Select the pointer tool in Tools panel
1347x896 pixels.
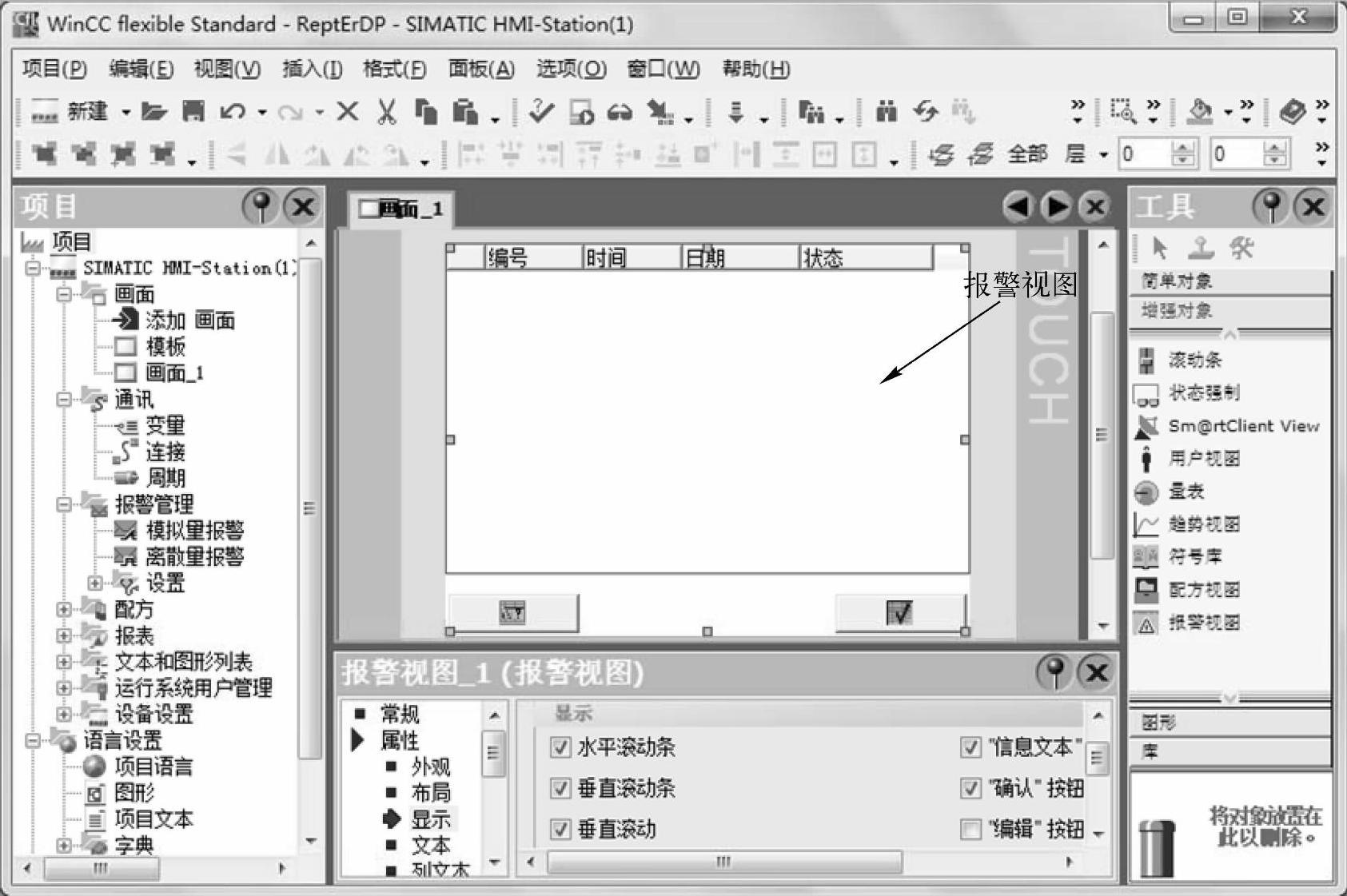coord(1160,249)
